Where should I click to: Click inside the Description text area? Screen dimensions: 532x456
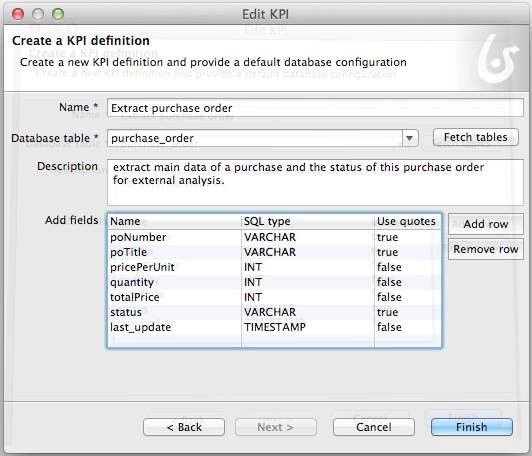315,182
